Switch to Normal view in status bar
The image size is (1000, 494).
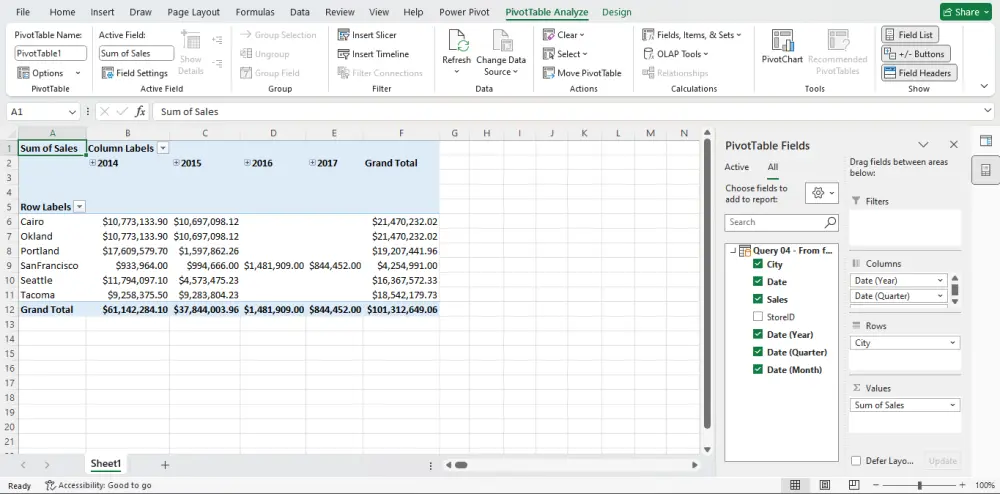tap(795, 485)
